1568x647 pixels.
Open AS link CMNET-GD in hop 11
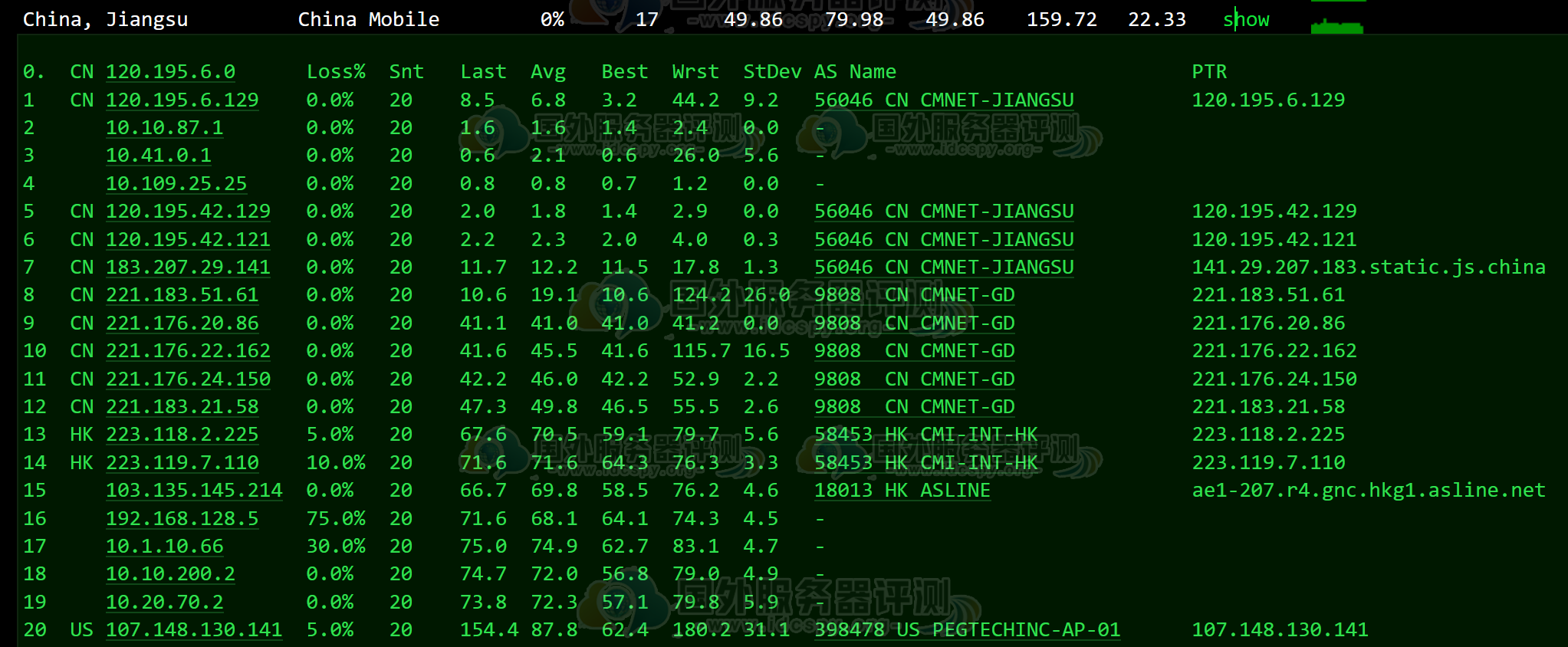point(915,379)
